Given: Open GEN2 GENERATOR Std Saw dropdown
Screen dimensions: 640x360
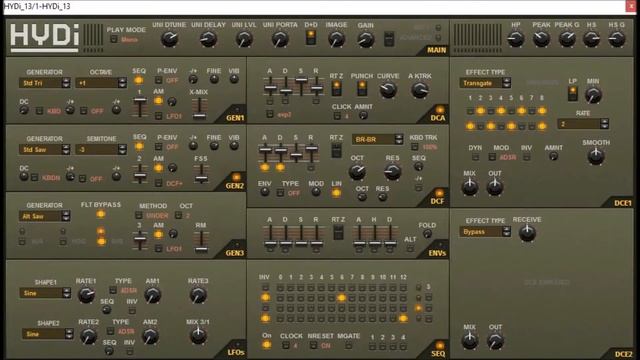Looking at the screenshot, I should point(44,149).
